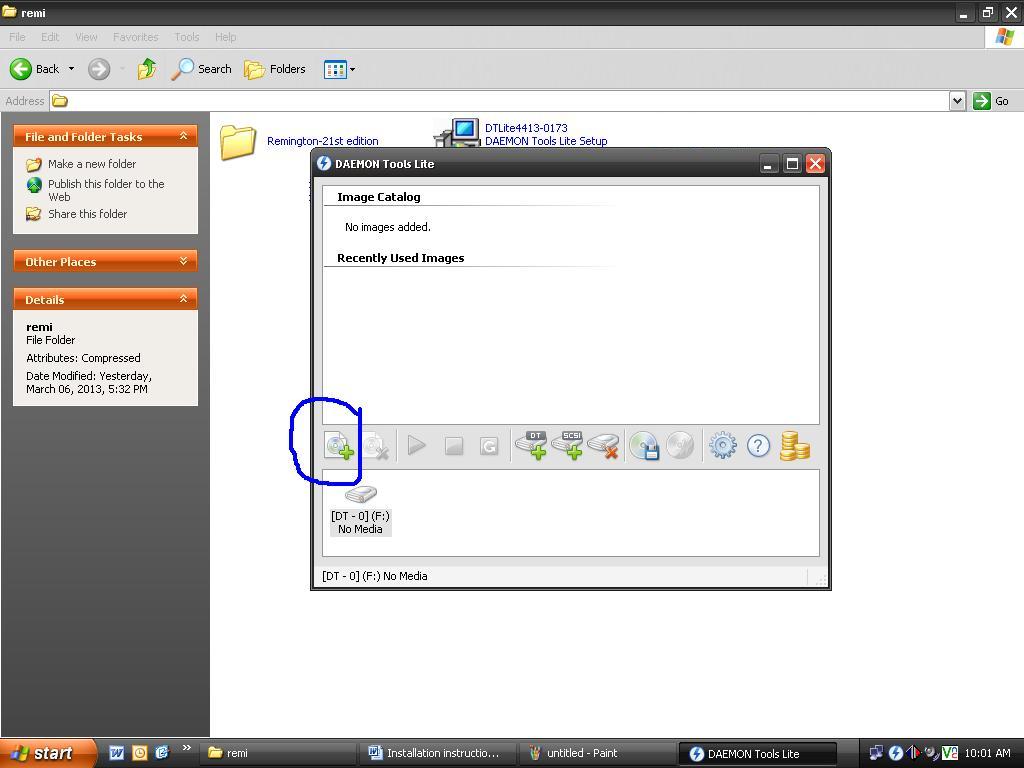The height and width of the screenshot is (768, 1024).
Task: Click the Make Disc Image icon
Action: coord(645,446)
